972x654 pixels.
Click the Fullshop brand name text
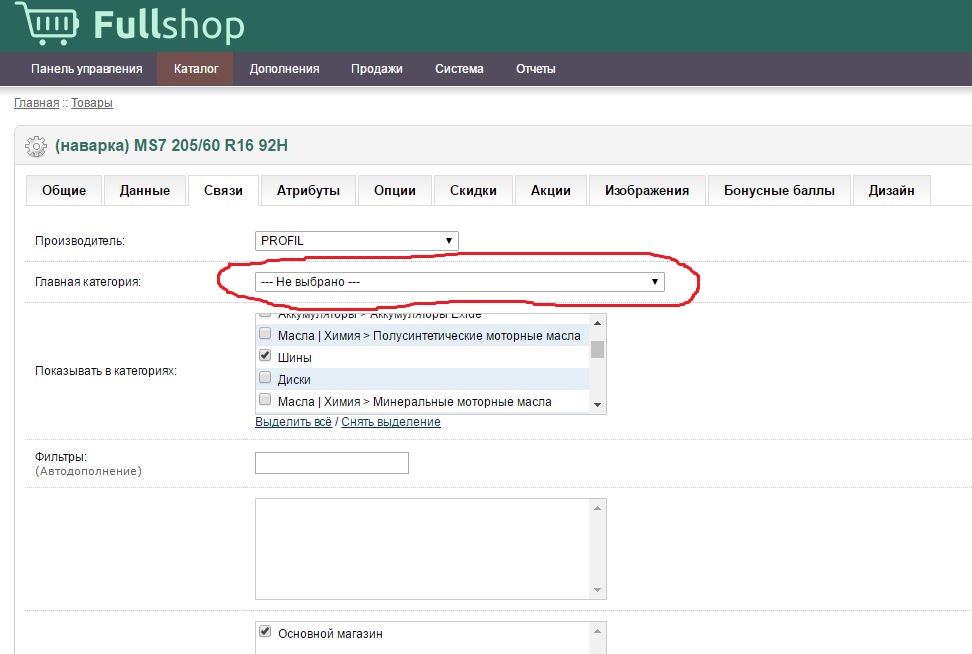point(169,26)
